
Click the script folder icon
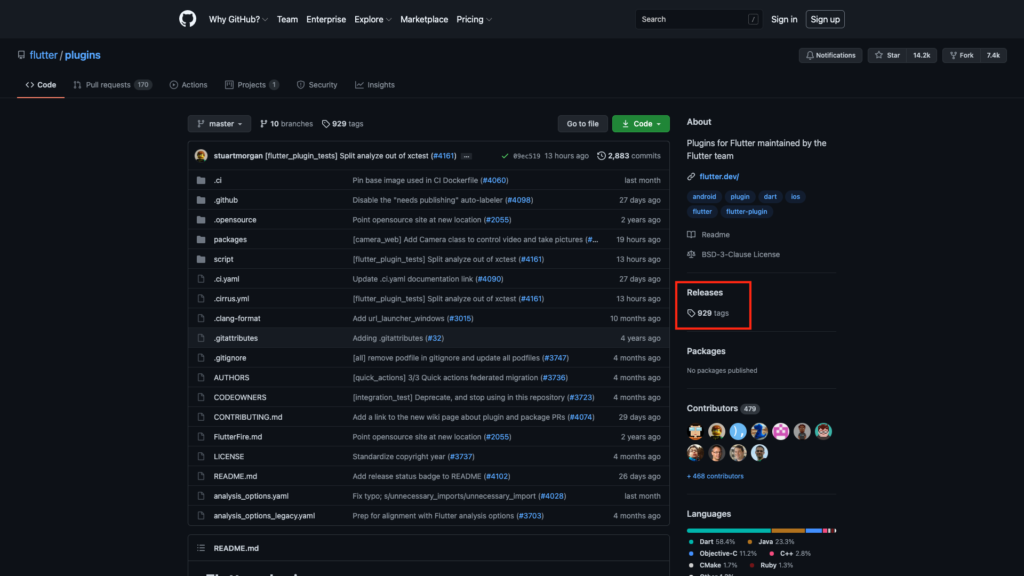(x=201, y=259)
